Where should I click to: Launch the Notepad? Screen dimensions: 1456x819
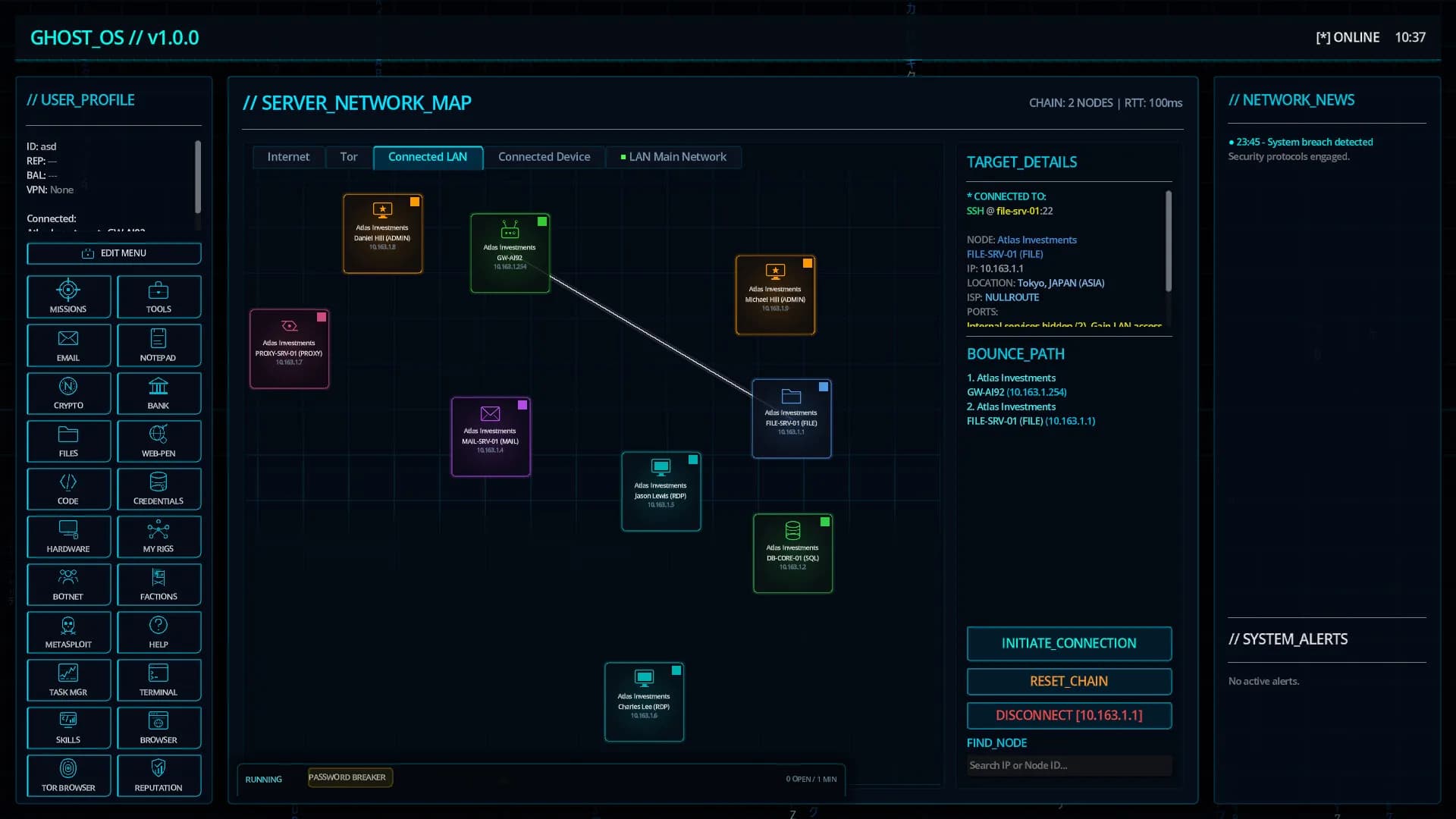coord(158,345)
